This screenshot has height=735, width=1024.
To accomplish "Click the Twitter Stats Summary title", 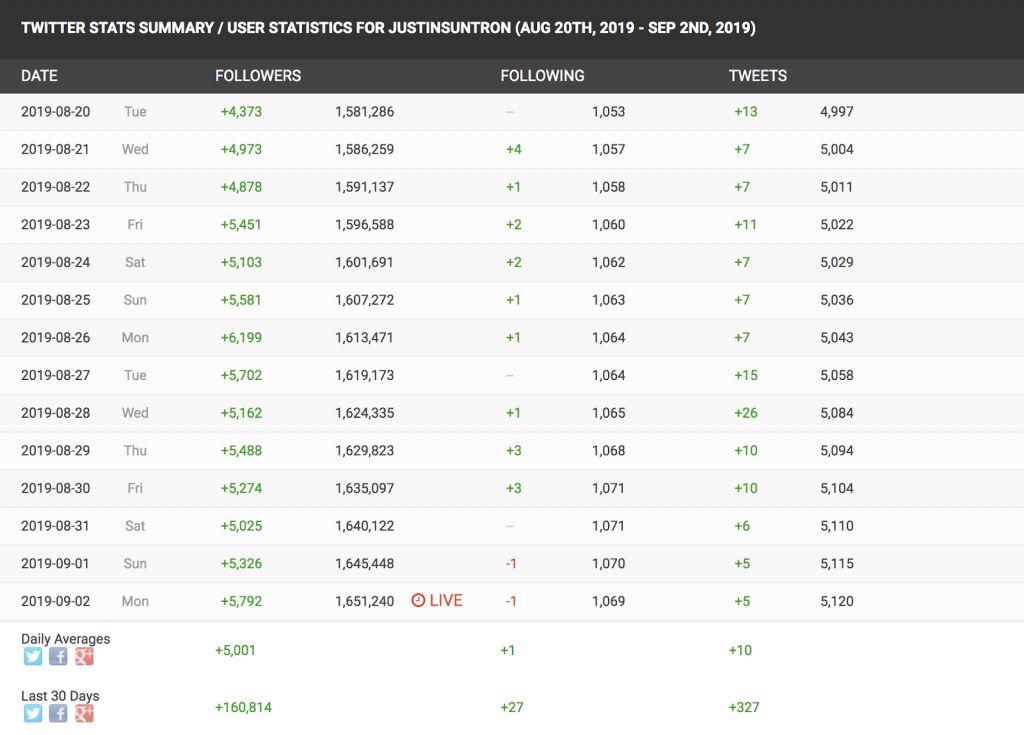I will point(388,28).
